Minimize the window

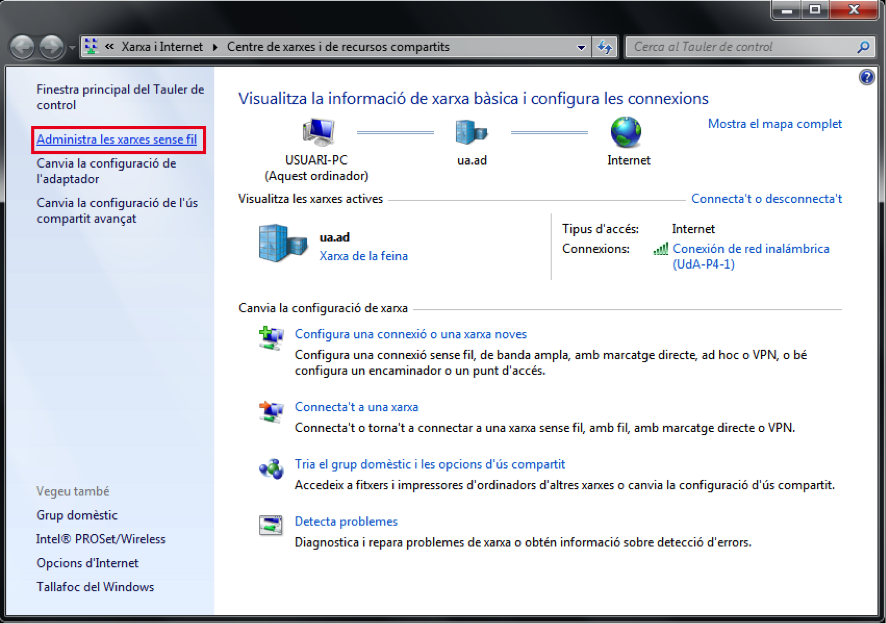pyautogui.click(x=787, y=9)
